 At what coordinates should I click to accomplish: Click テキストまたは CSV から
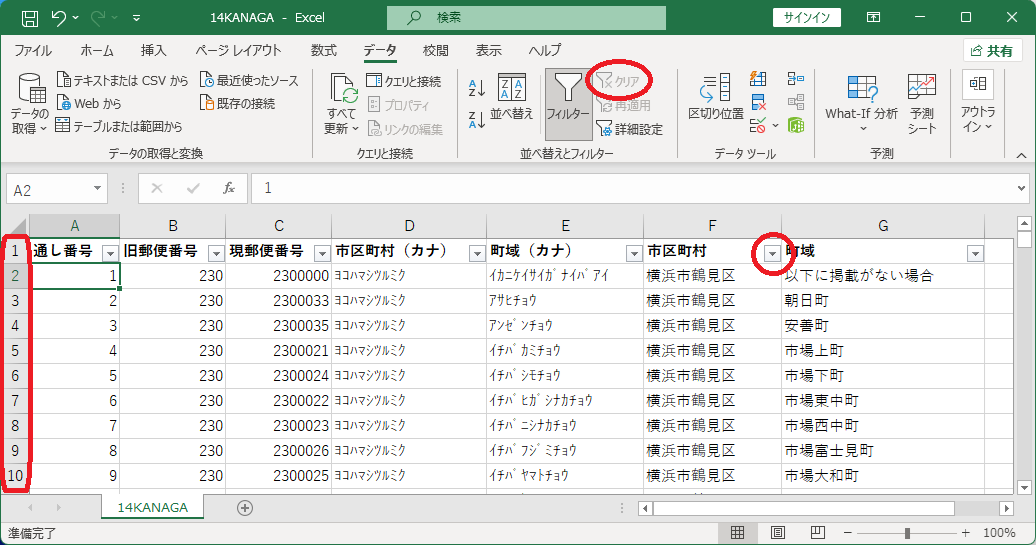[x=123, y=81]
